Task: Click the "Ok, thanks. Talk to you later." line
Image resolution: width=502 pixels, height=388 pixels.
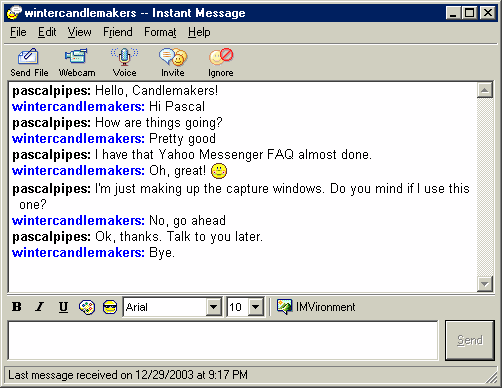Action: (138, 237)
